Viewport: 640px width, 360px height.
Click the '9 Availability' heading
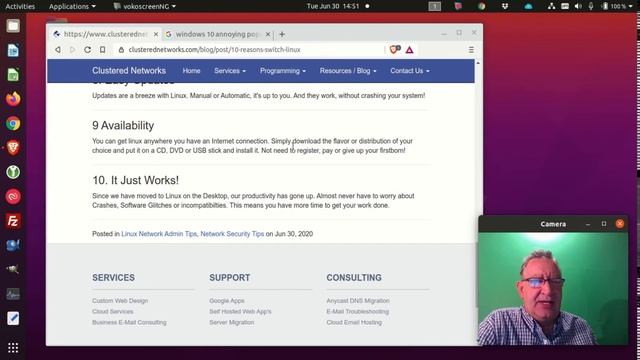[123, 126]
